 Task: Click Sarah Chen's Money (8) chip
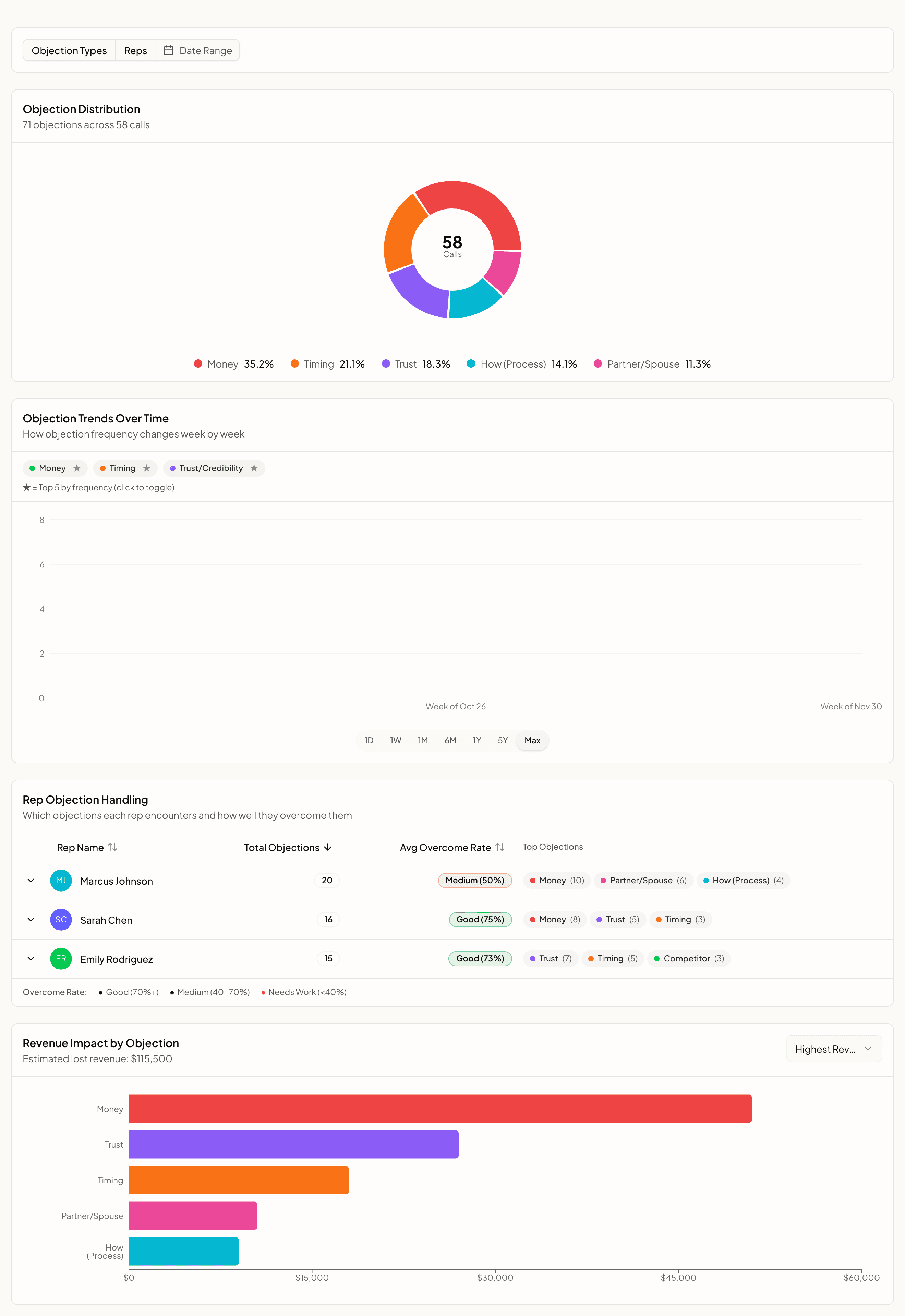coord(555,920)
